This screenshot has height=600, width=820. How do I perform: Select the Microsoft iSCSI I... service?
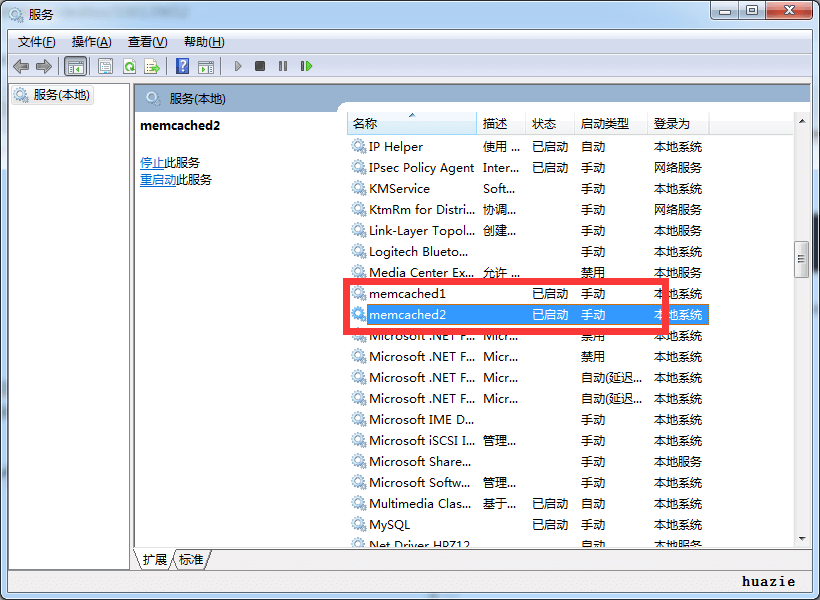(x=528, y=440)
